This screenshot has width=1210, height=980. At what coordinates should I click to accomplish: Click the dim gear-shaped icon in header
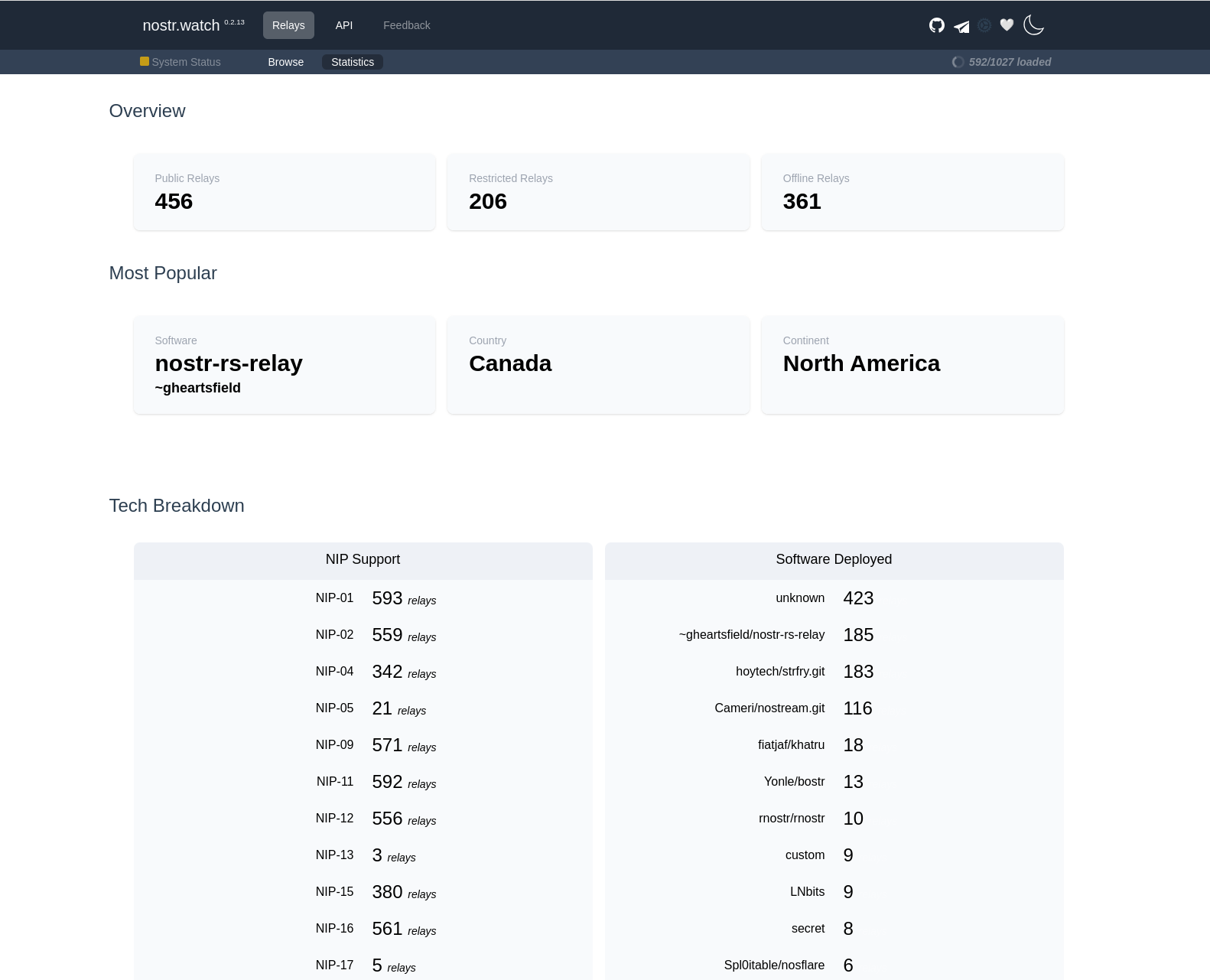pos(984,25)
